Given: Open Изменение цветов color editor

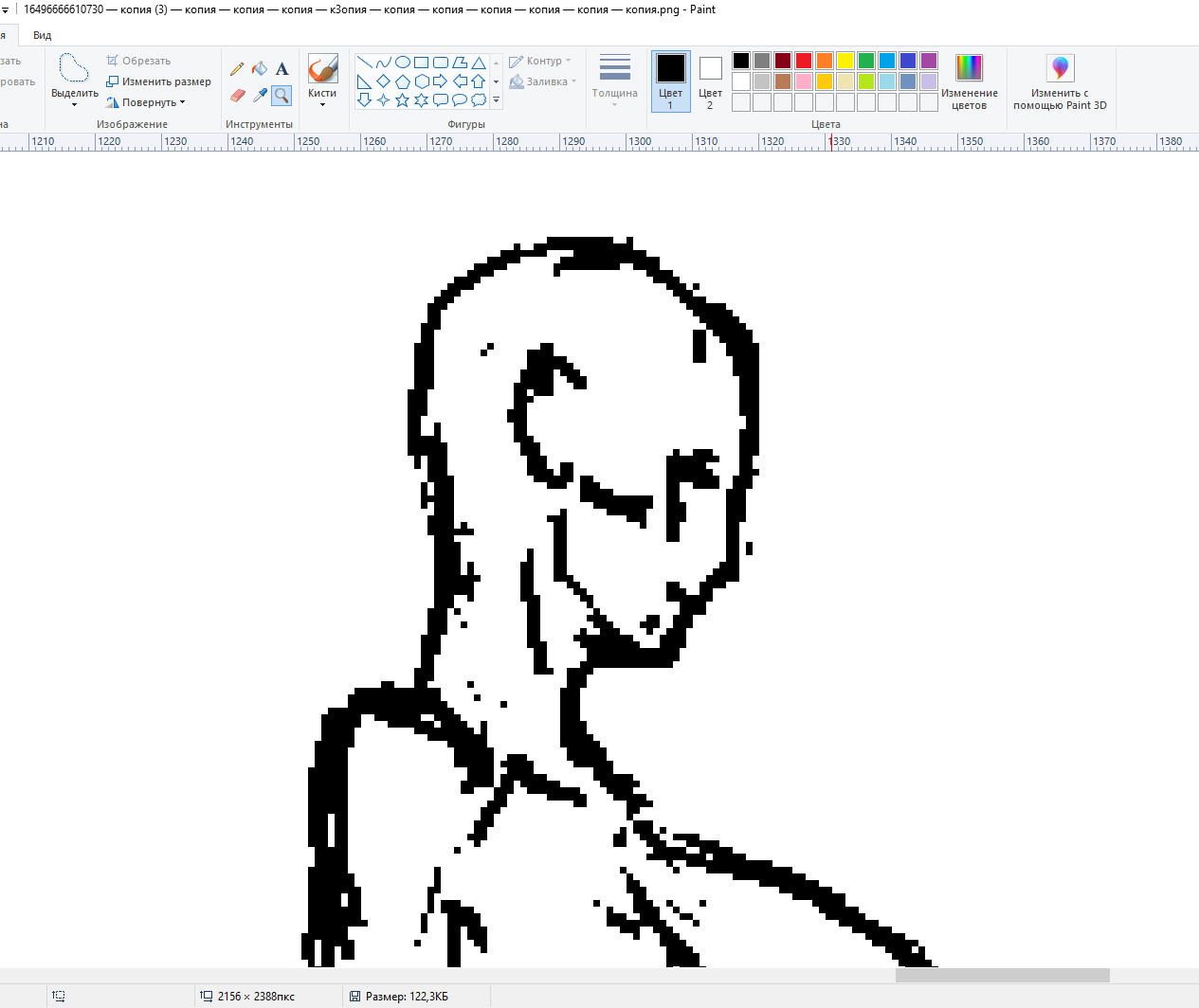Looking at the screenshot, I should [x=969, y=82].
